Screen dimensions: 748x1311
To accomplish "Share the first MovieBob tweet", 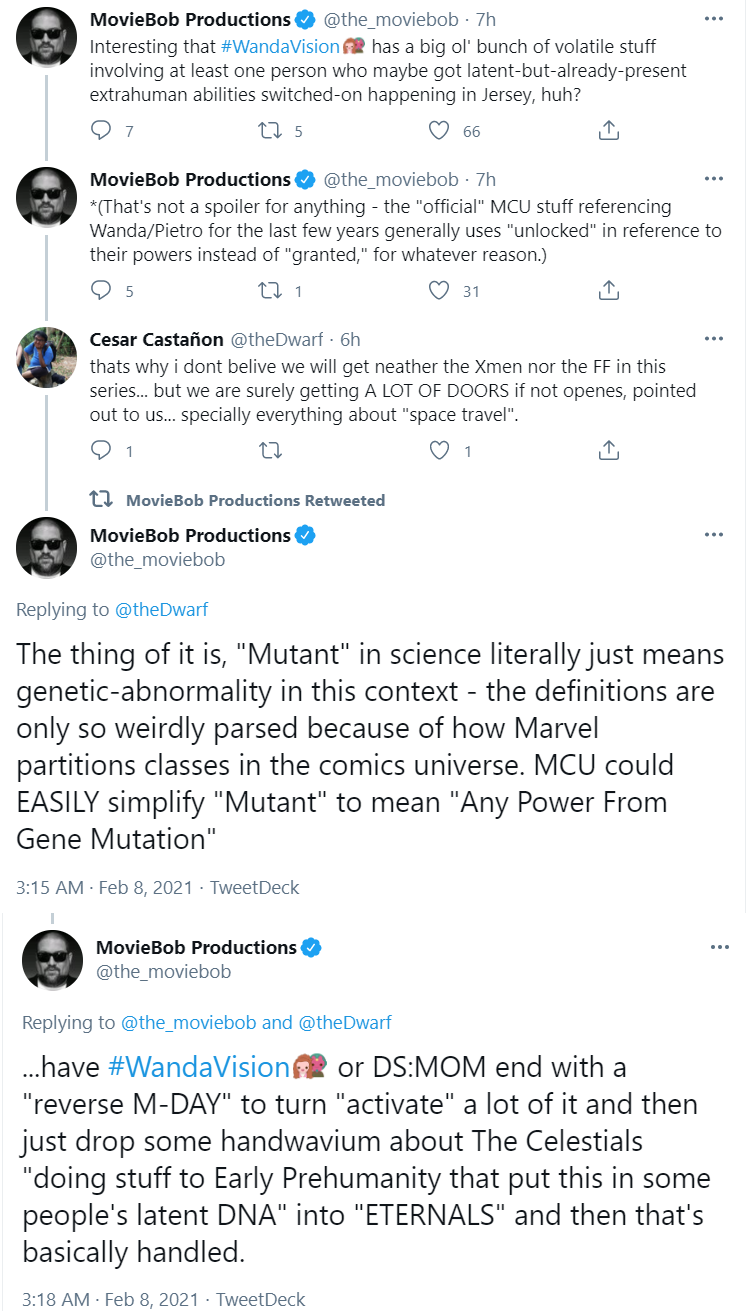I will click(x=608, y=130).
